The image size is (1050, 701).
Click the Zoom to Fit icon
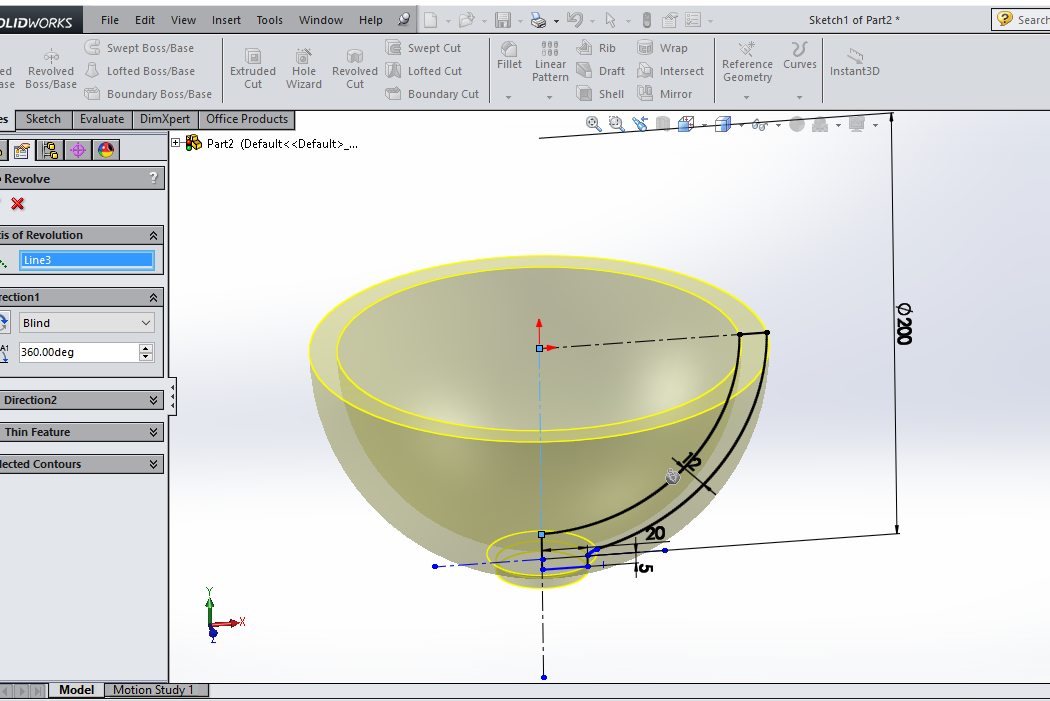(x=593, y=123)
